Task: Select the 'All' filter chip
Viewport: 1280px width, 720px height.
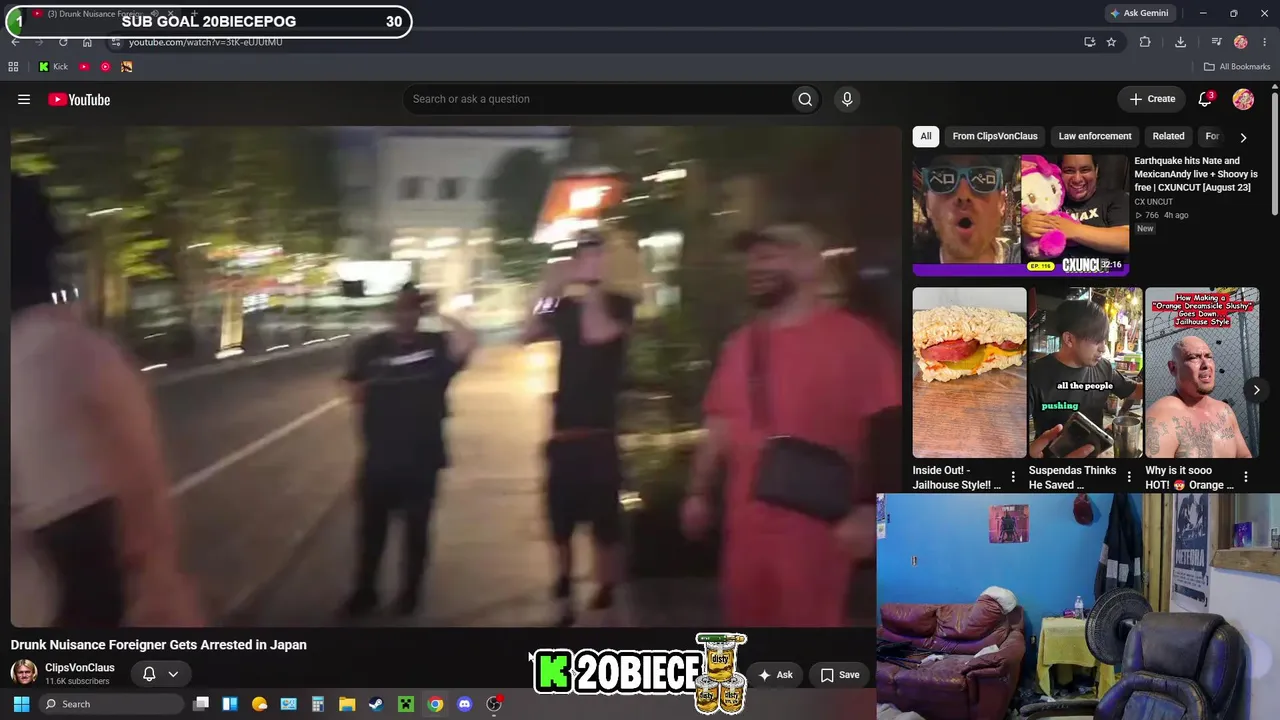Action: (926, 136)
